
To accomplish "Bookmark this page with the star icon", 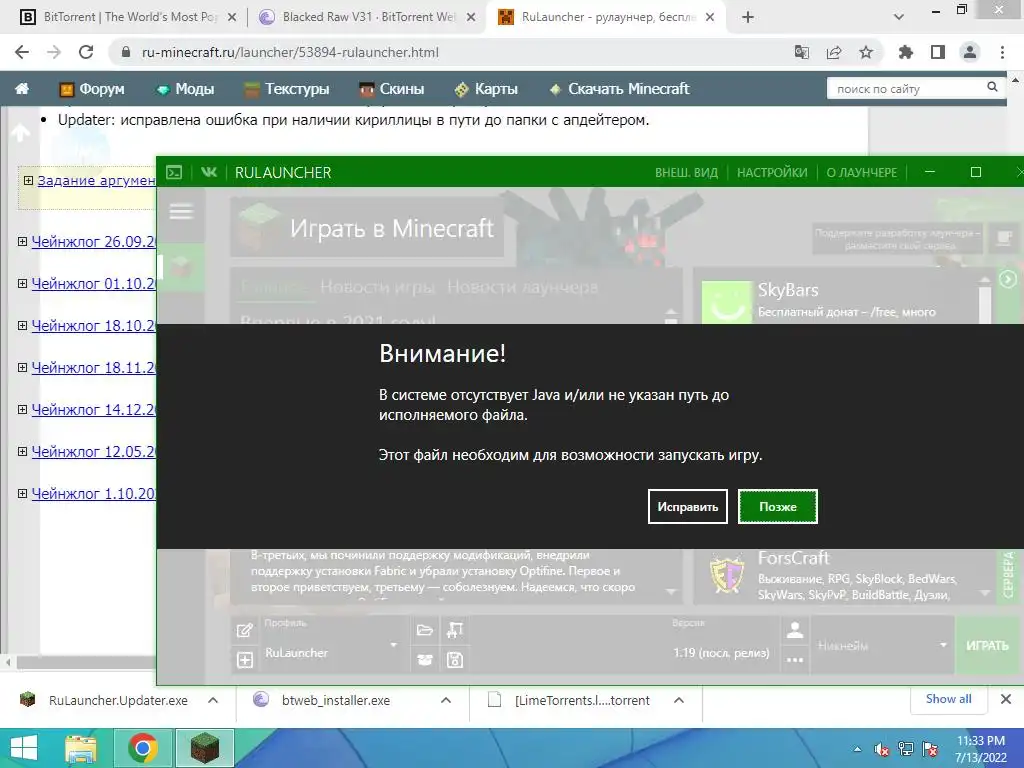I will coord(866,52).
